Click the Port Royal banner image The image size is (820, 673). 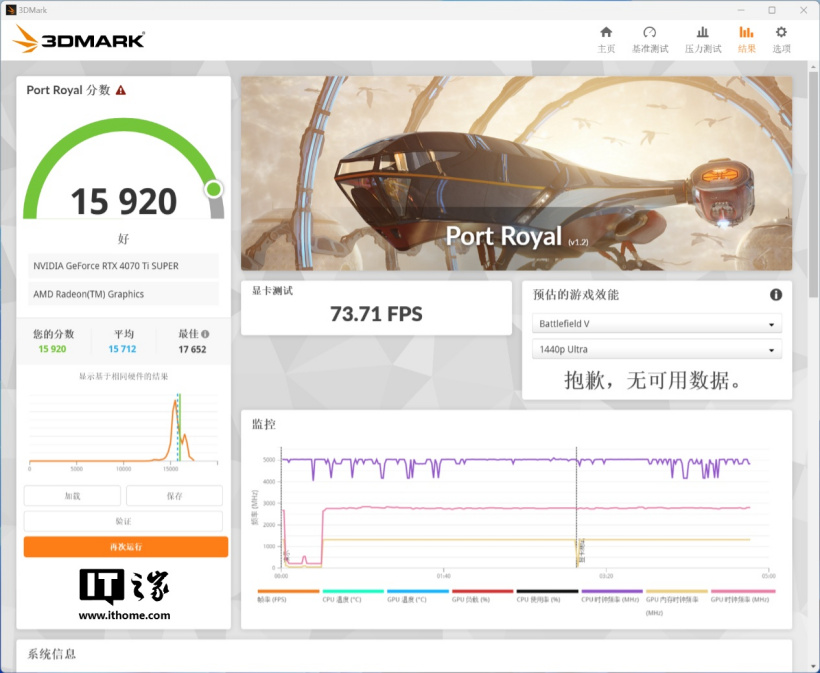(x=516, y=173)
